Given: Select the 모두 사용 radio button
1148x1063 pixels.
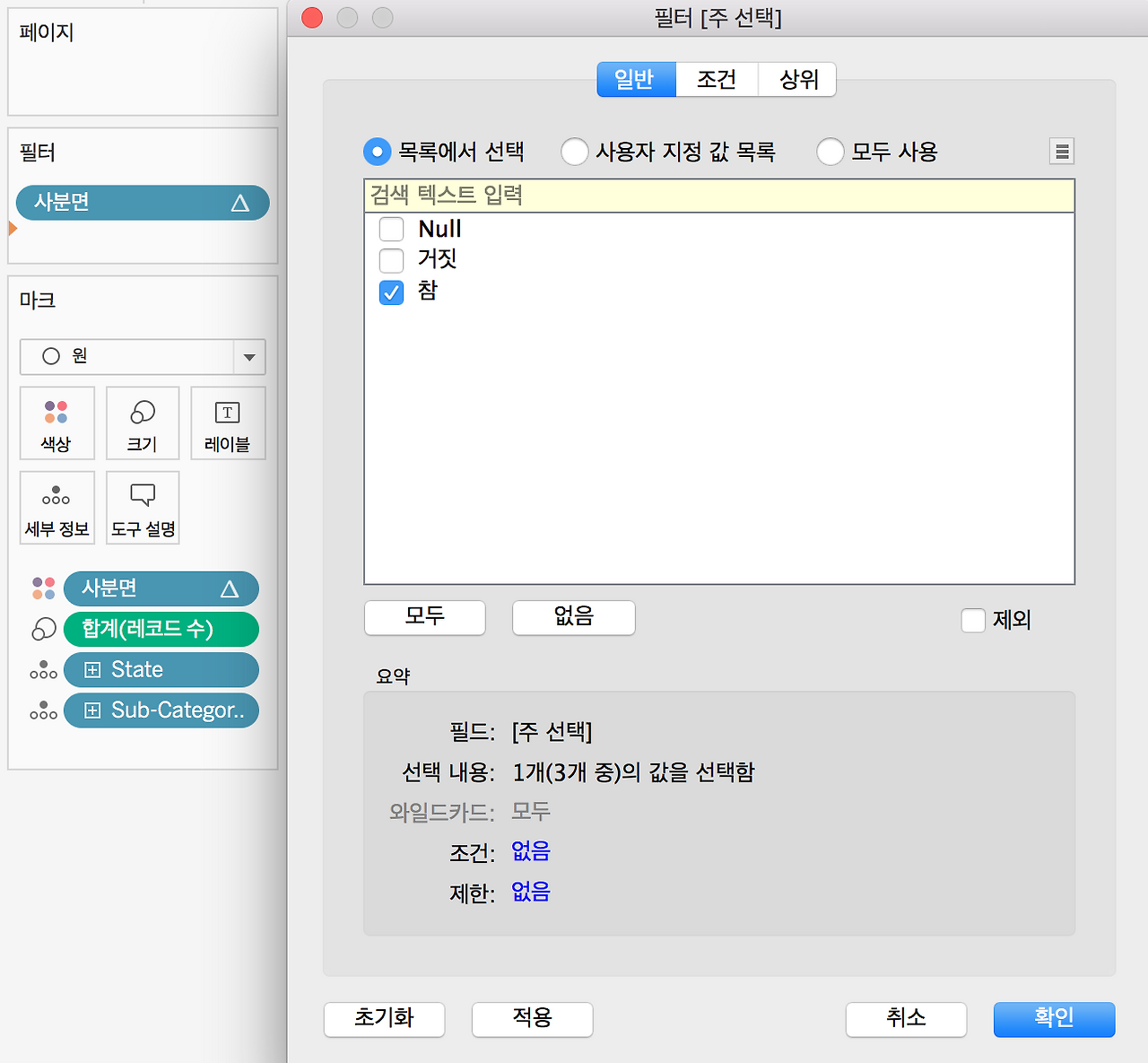Looking at the screenshot, I should pos(831,152).
